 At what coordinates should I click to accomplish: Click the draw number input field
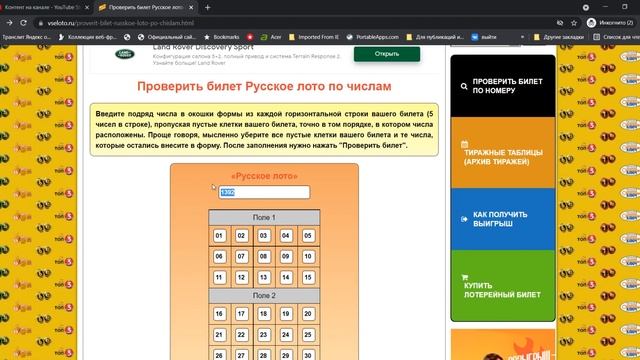click(264, 192)
